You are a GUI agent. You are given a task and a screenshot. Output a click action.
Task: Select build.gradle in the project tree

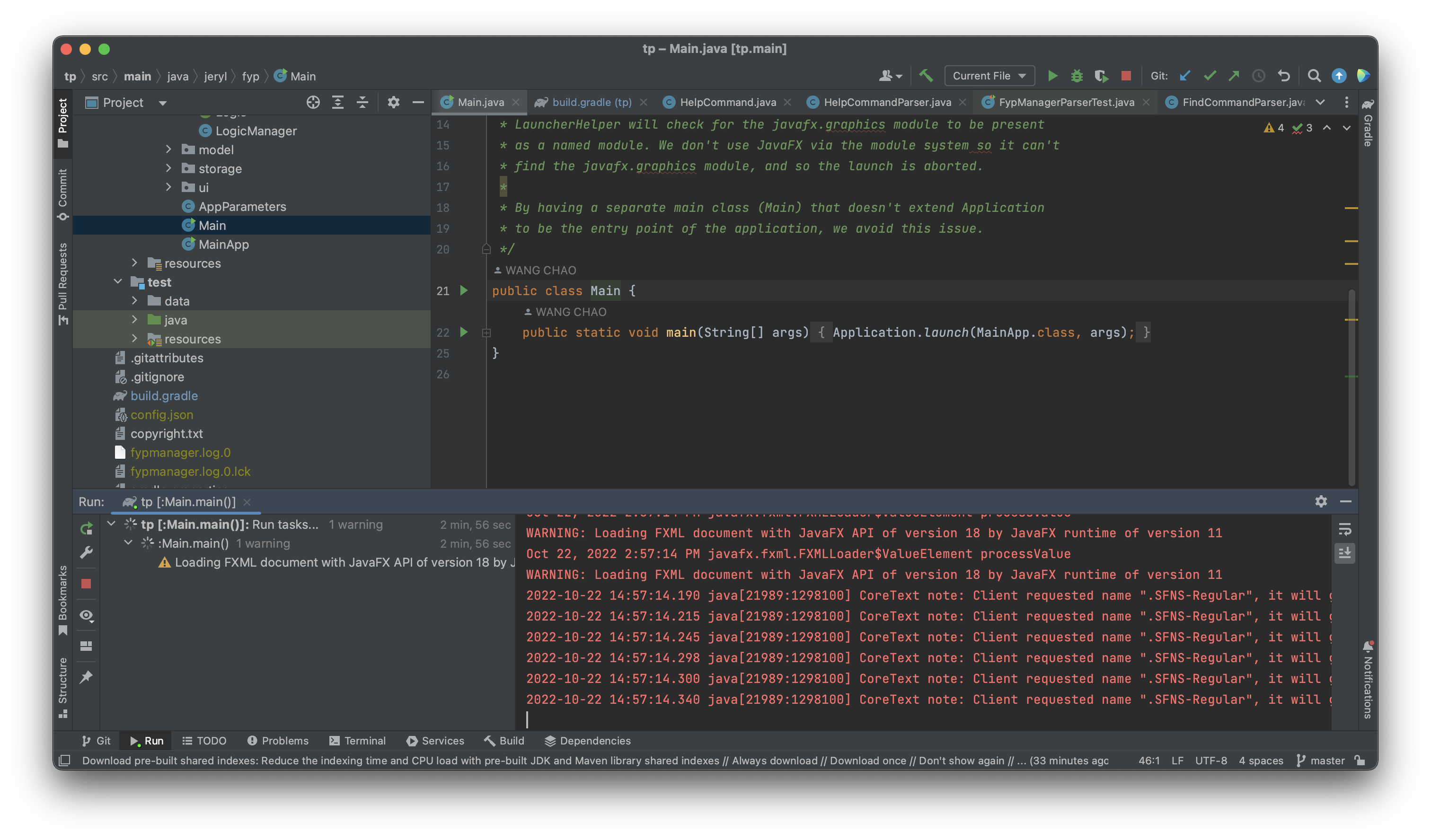(x=164, y=395)
